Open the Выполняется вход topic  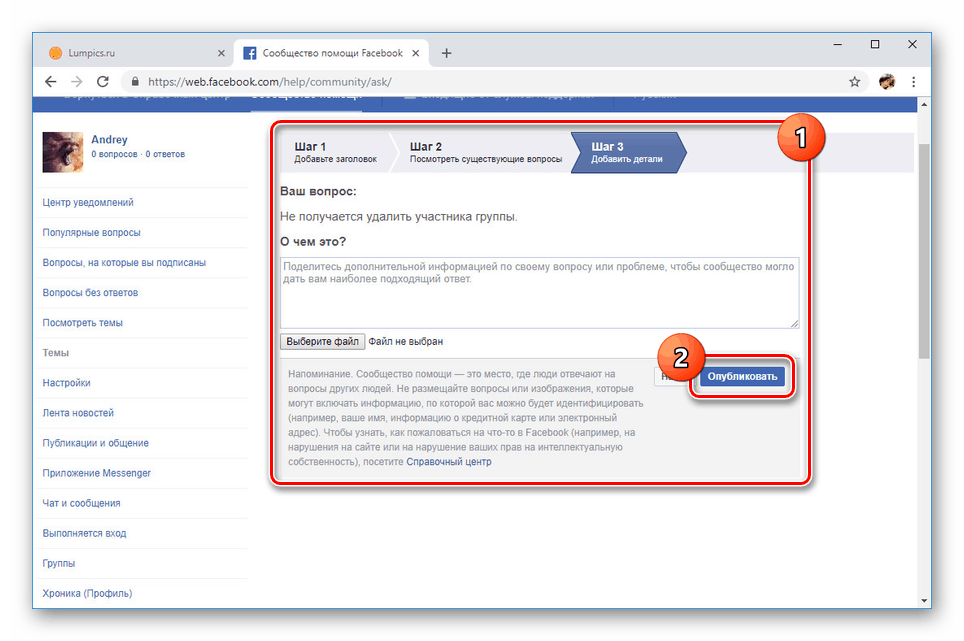(84, 533)
